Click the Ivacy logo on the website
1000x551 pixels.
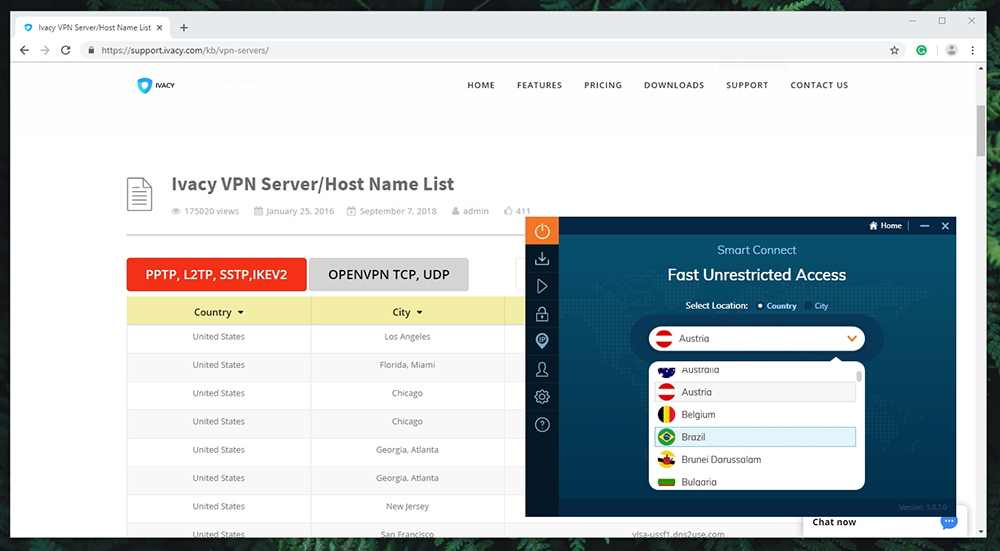coord(156,85)
